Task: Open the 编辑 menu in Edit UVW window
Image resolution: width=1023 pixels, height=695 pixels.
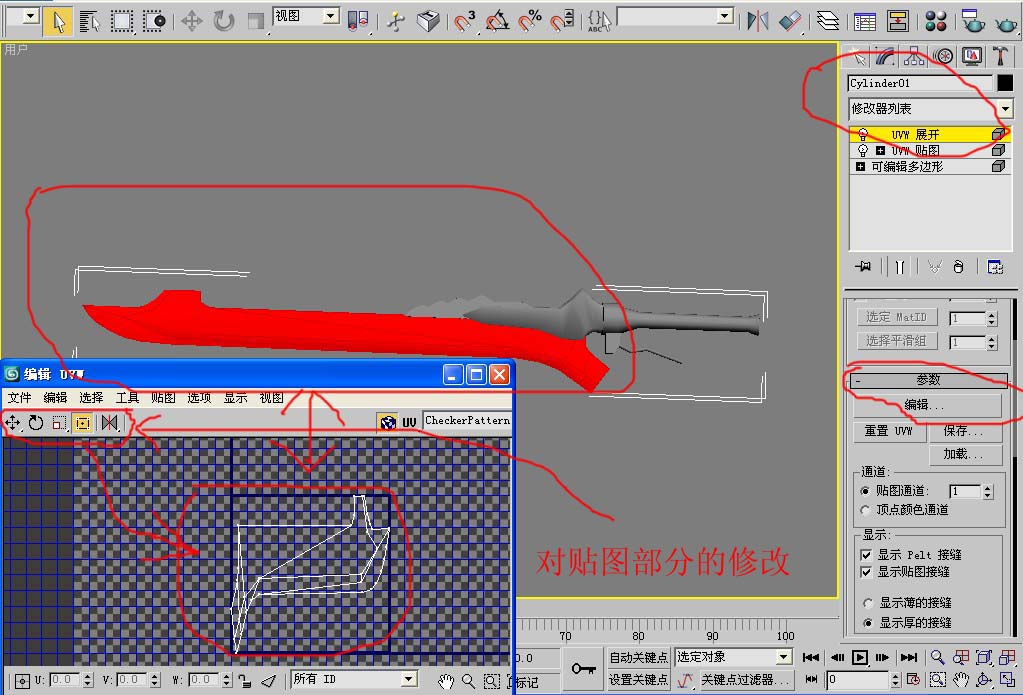Action: pos(55,397)
